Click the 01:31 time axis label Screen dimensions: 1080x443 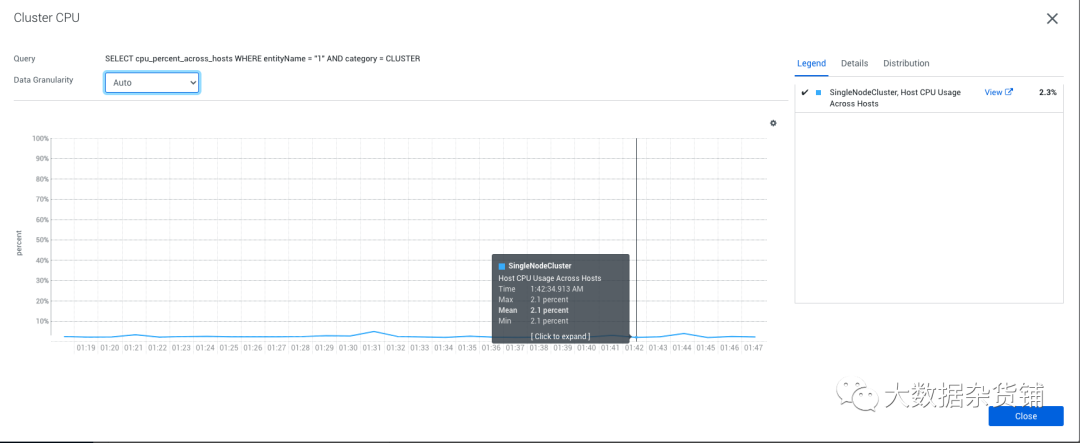372,348
